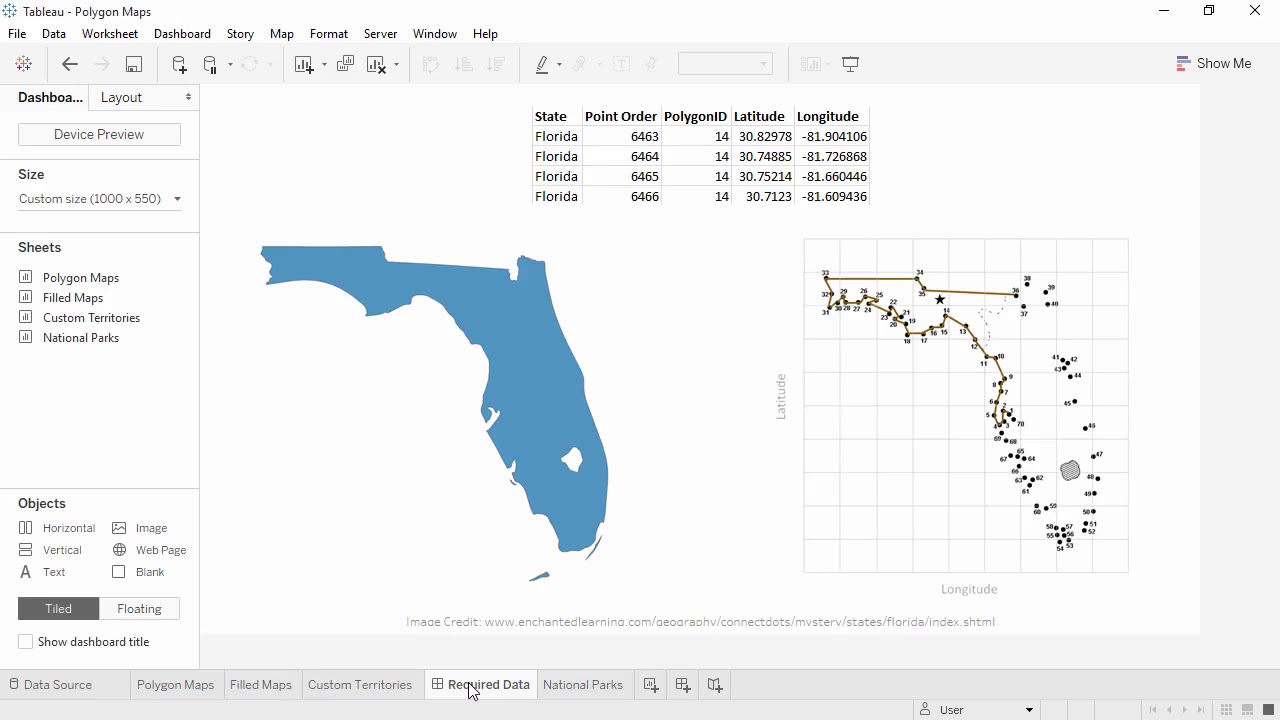This screenshot has height=720, width=1280.
Task: Click the Presentation Mode icon
Action: 851,64
